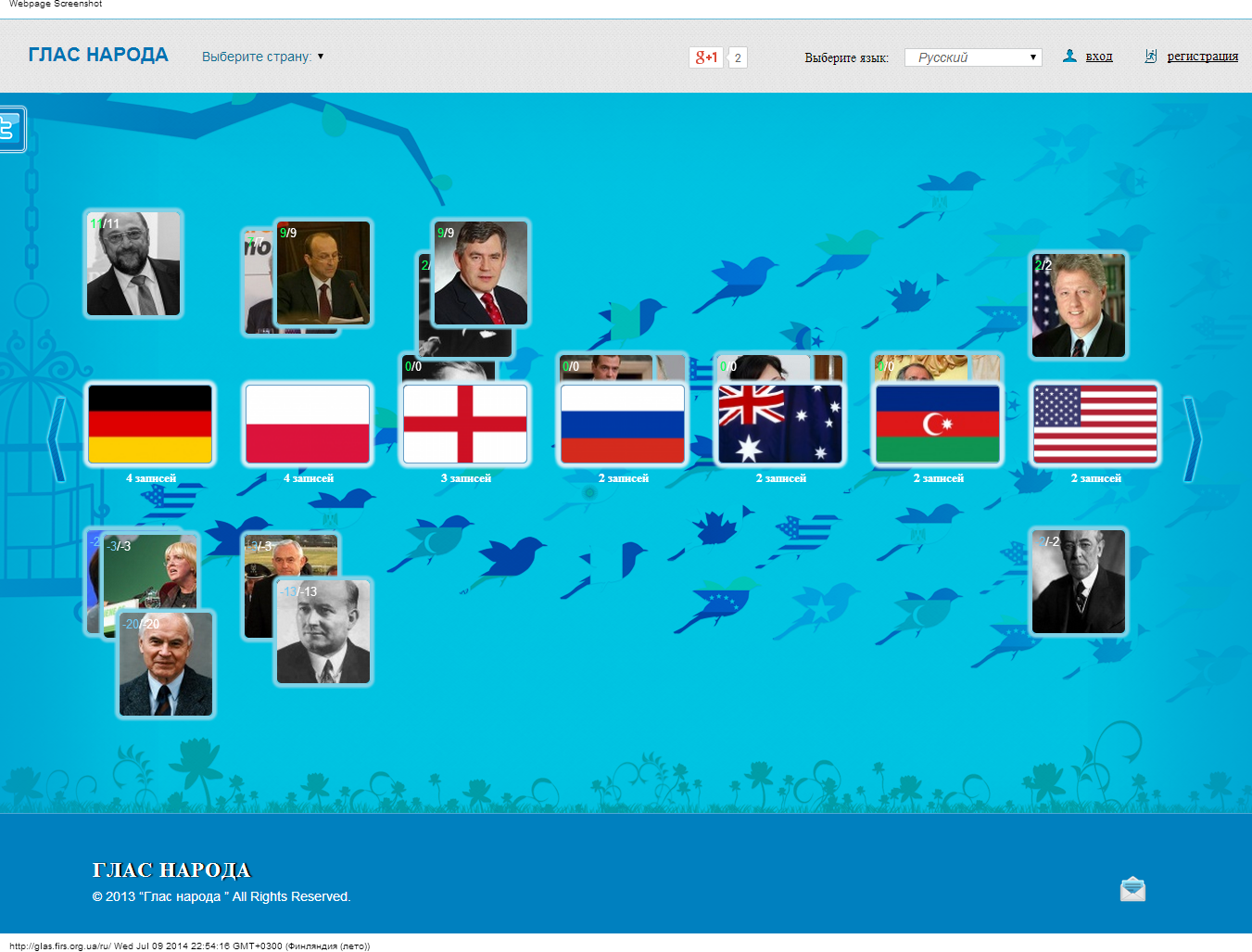Select the Polish flag
Viewport: 1252px width, 952px height.
(x=308, y=424)
